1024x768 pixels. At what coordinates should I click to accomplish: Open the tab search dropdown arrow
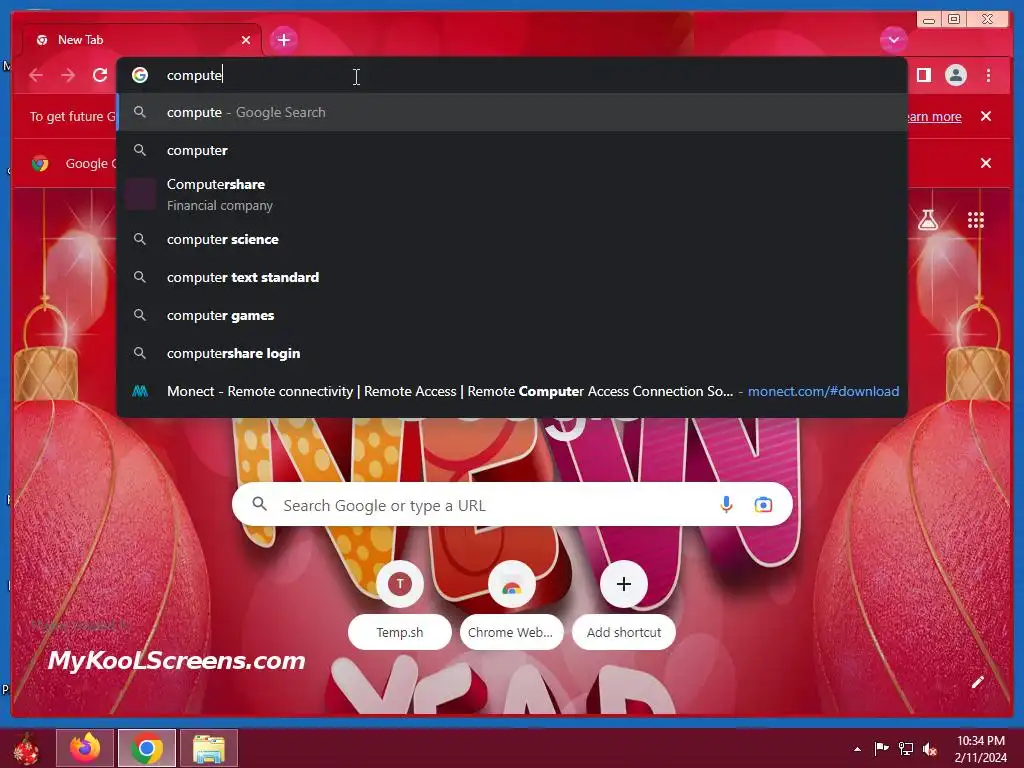[x=893, y=40]
